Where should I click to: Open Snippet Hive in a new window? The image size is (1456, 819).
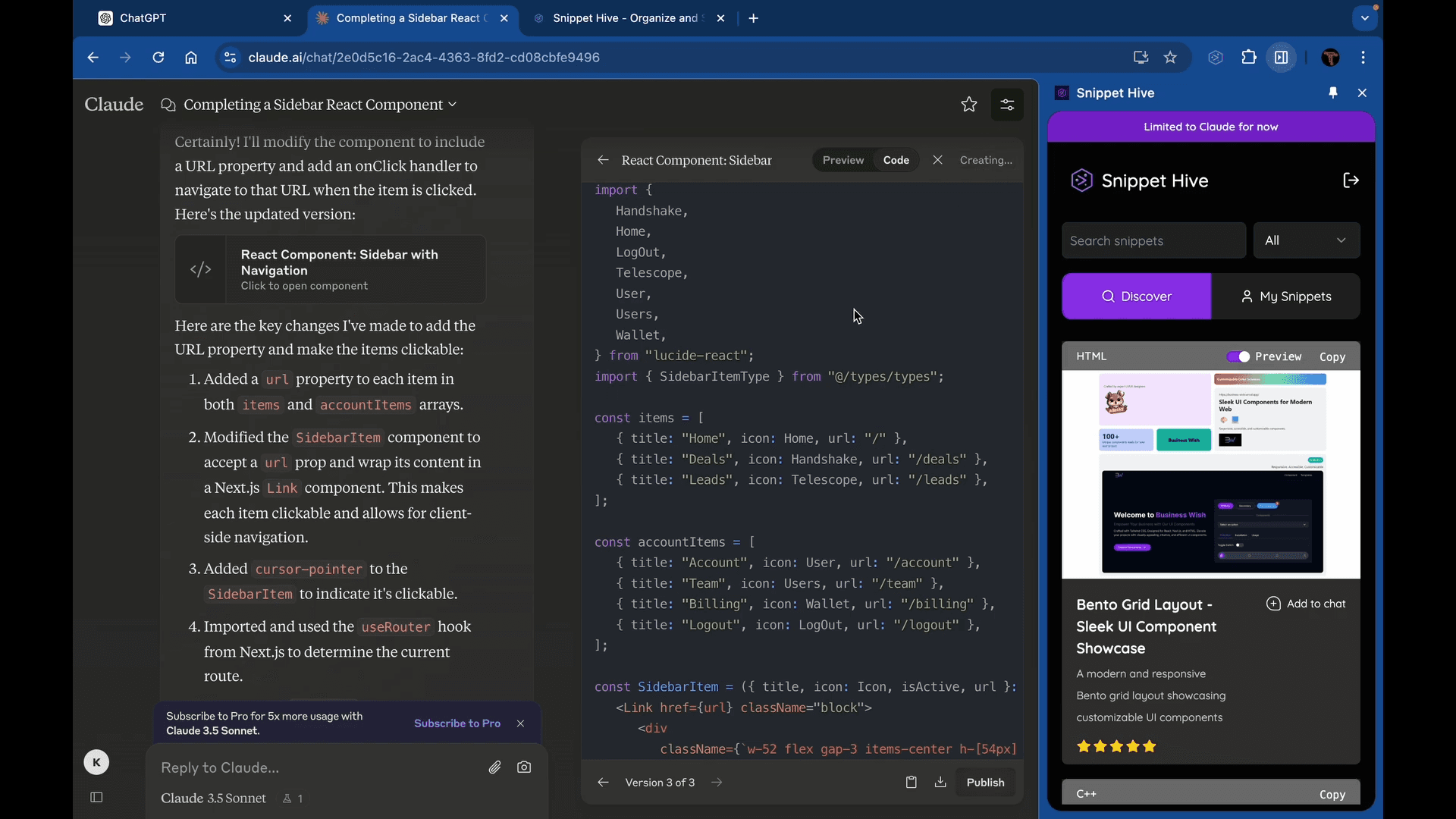(x=1352, y=180)
